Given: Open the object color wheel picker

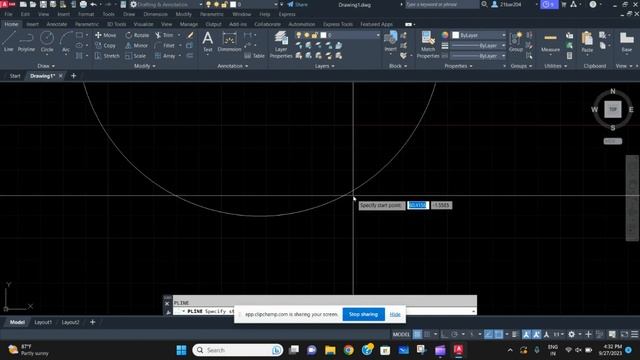Looking at the screenshot, I should tap(444, 35).
